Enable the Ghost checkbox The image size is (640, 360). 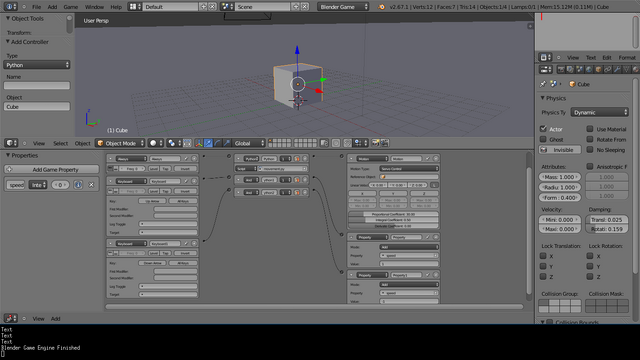click(543, 139)
